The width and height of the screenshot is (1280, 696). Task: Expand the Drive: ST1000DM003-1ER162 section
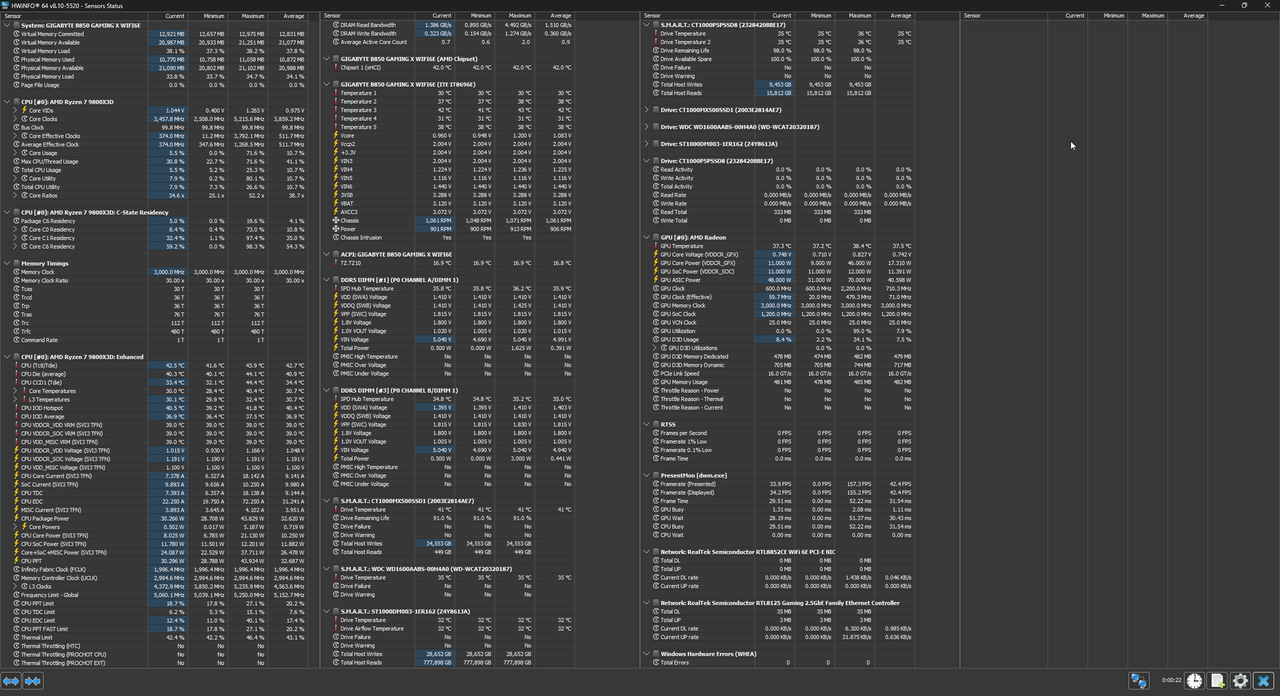647,144
